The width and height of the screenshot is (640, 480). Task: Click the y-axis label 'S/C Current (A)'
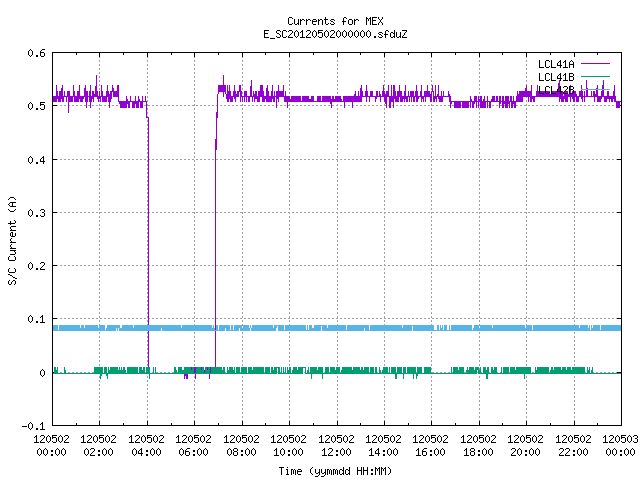(13, 240)
